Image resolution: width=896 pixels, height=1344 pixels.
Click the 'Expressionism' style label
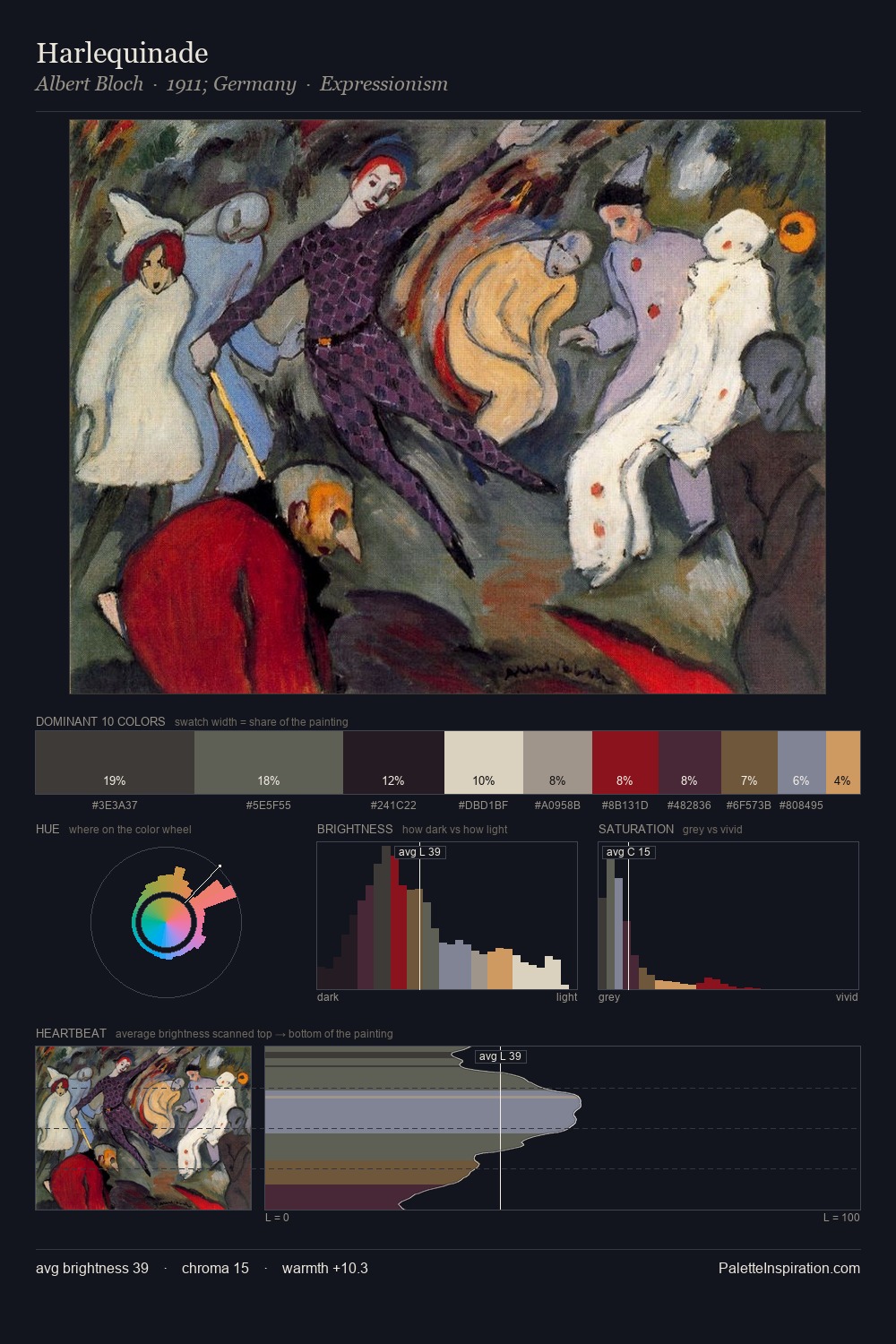[x=383, y=84]
